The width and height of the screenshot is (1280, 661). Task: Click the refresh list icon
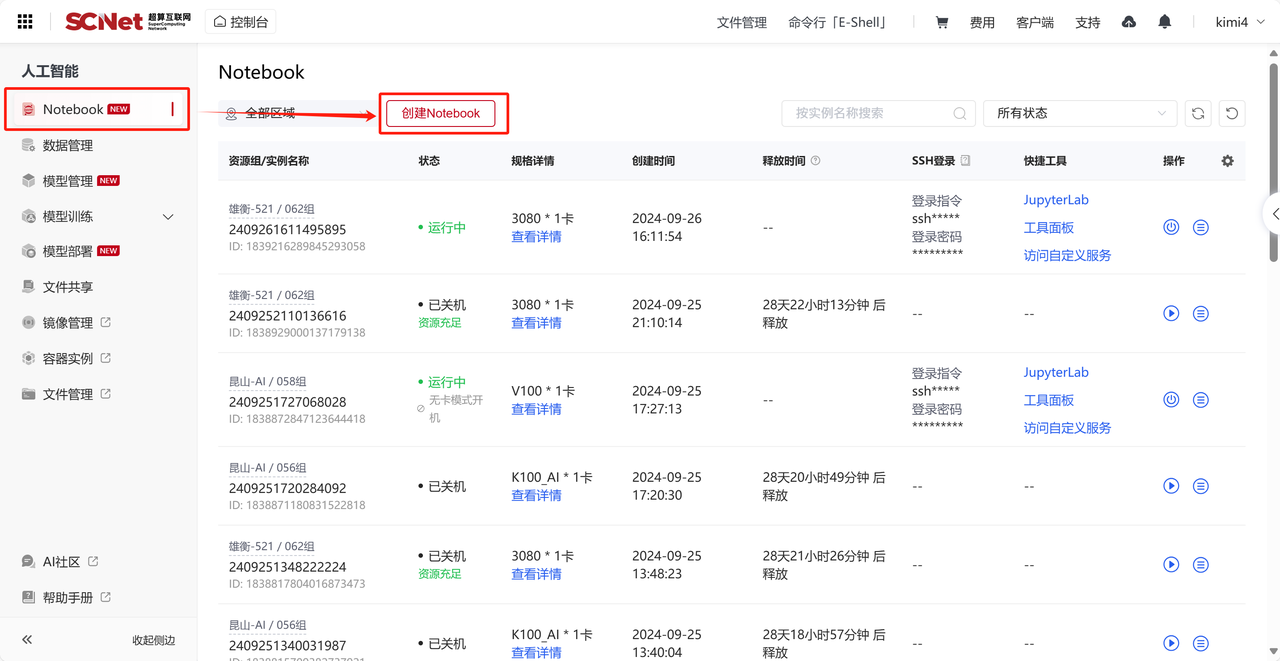1198,114
